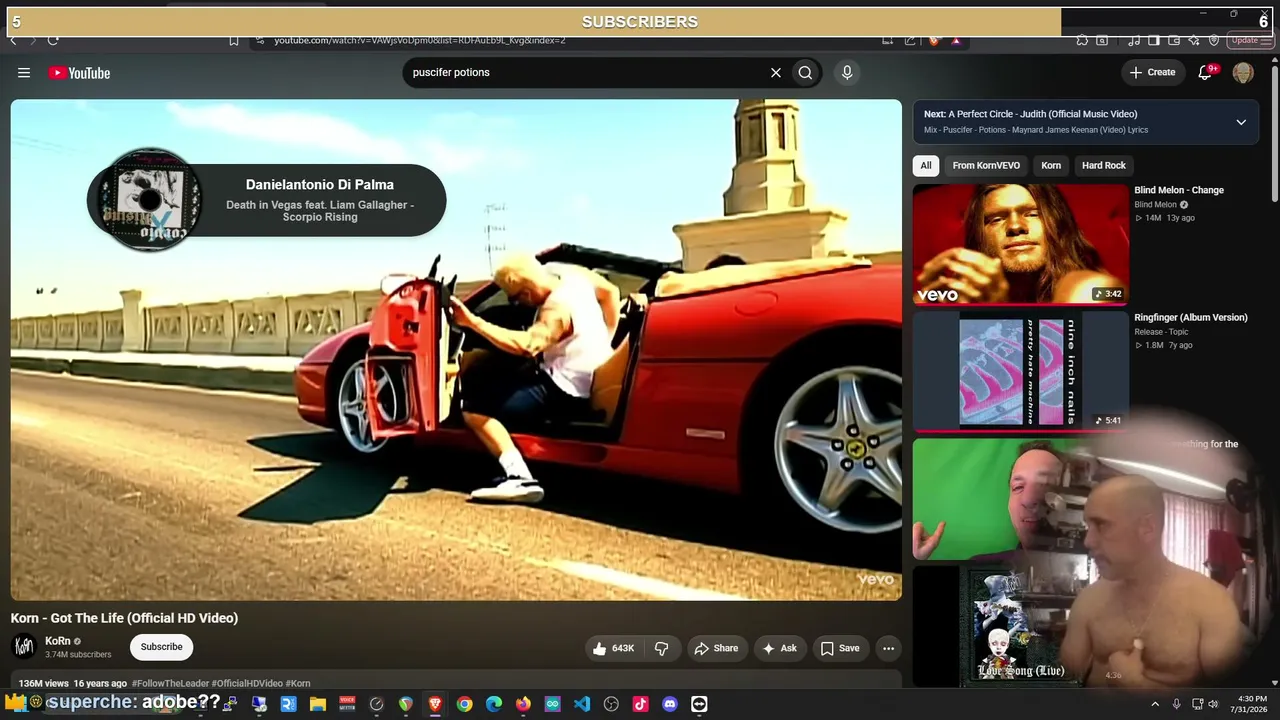Share the video
The width and height of the screenshot is (1280, 720).
(716, 648)
